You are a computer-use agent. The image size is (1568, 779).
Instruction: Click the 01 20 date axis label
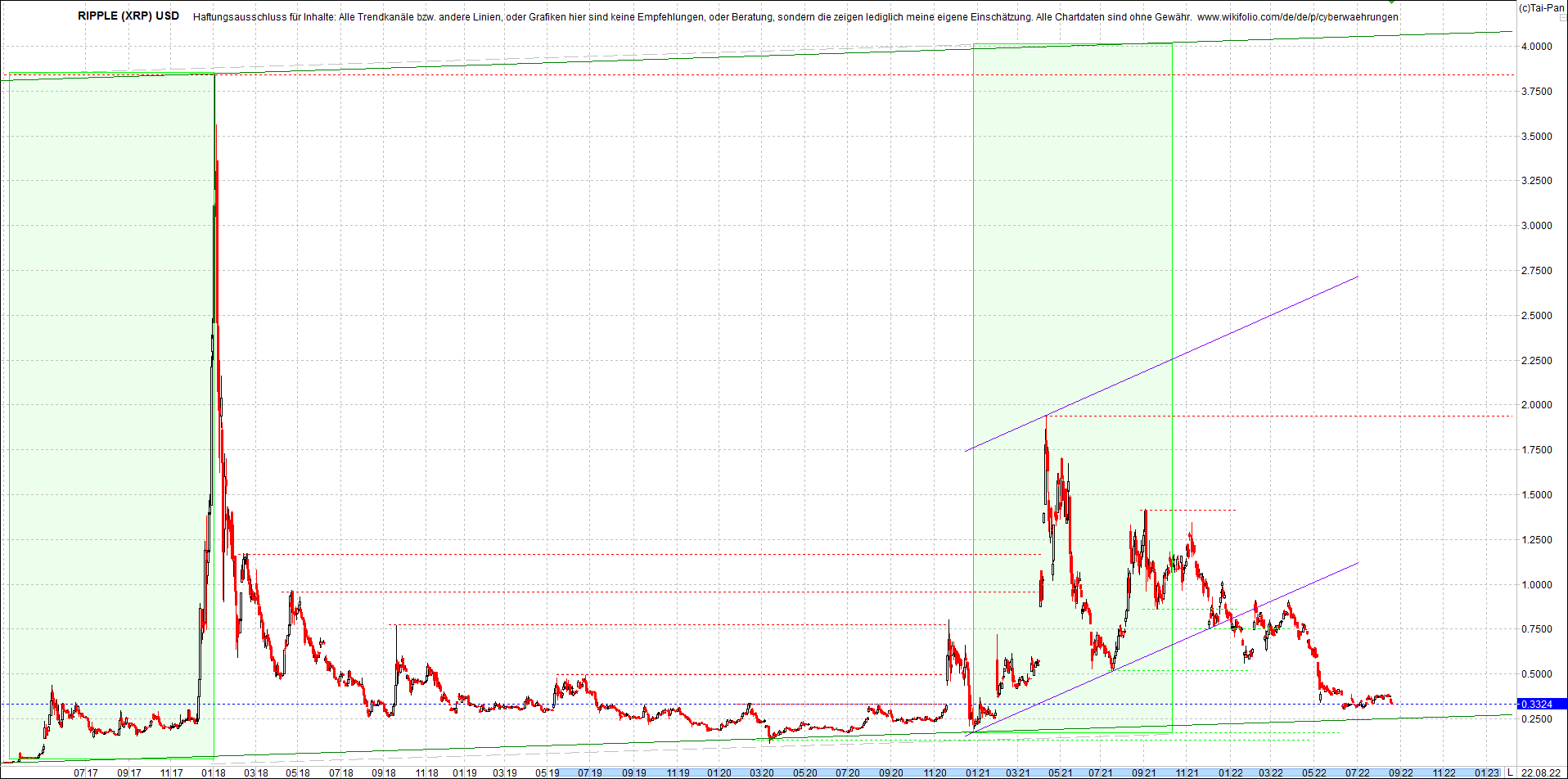[719, 772]
